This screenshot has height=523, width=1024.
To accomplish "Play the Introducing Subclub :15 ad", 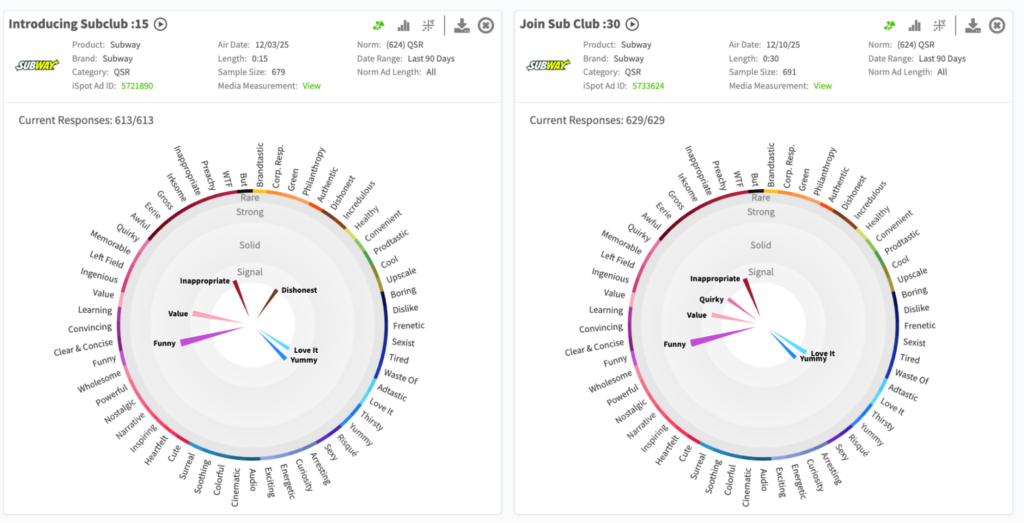I will click(x=160, y=25).
